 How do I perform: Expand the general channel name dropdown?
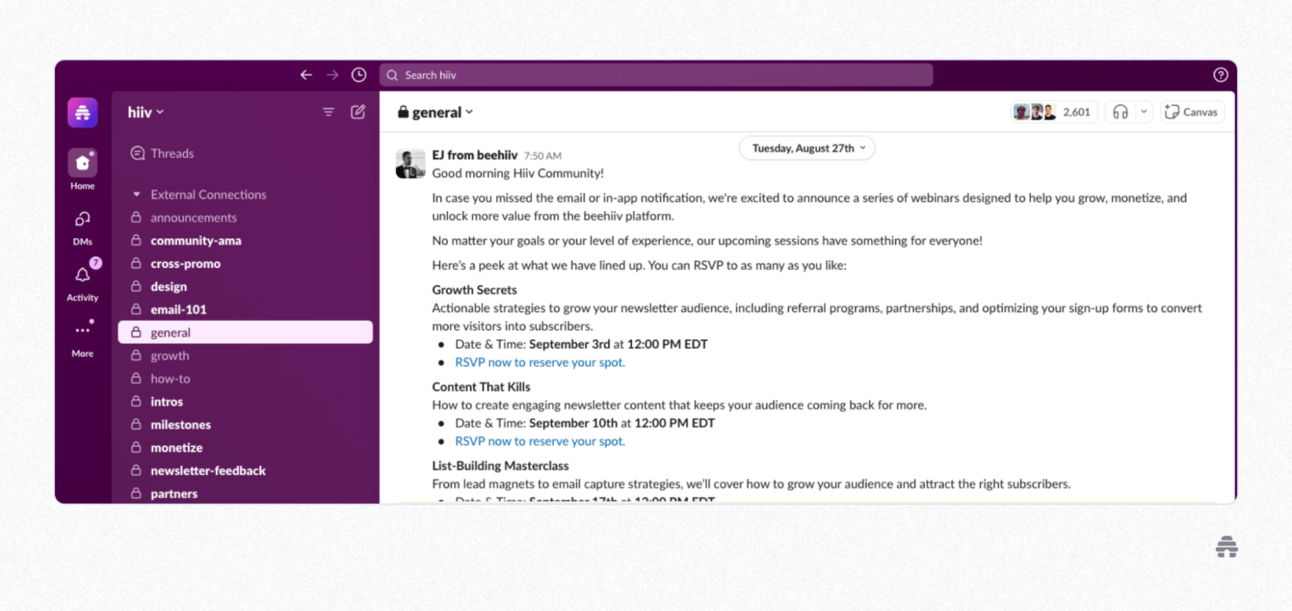tap(436, 112)
